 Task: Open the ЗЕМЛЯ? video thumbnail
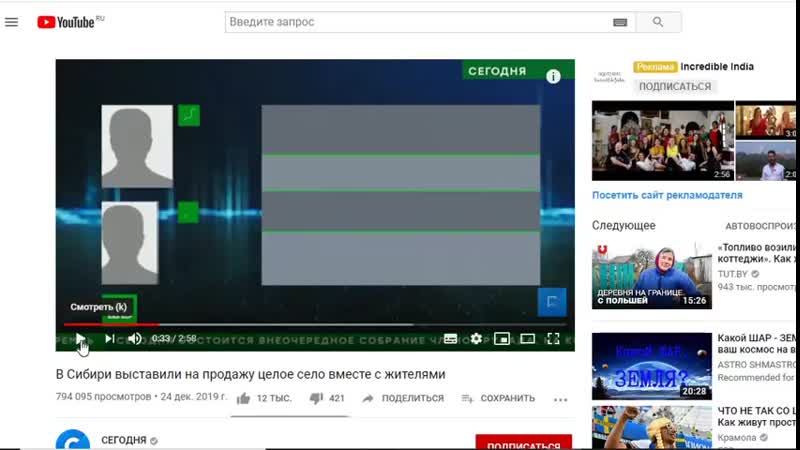point(652,366)
